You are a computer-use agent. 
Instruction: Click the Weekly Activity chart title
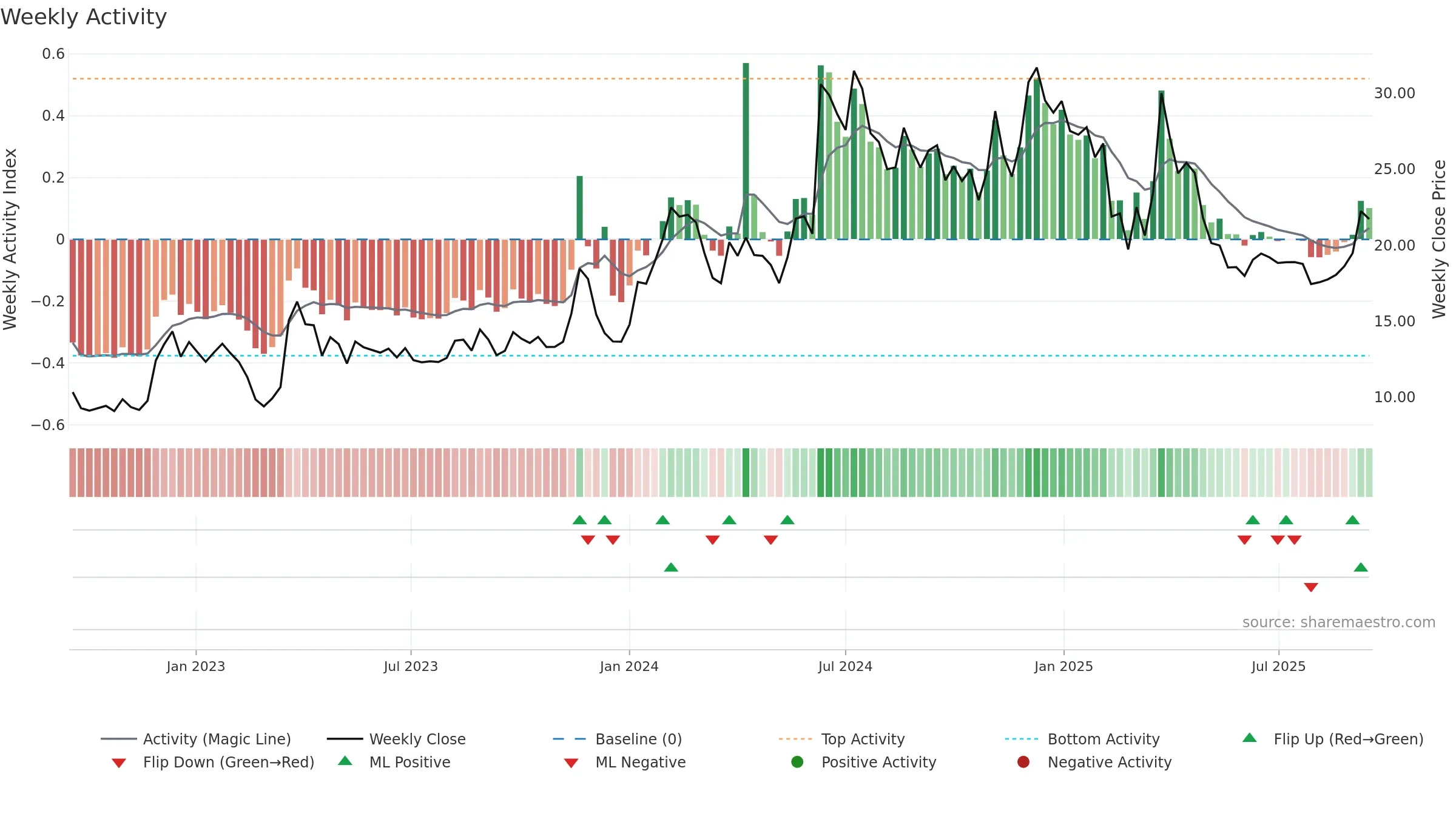click(84, 17)
